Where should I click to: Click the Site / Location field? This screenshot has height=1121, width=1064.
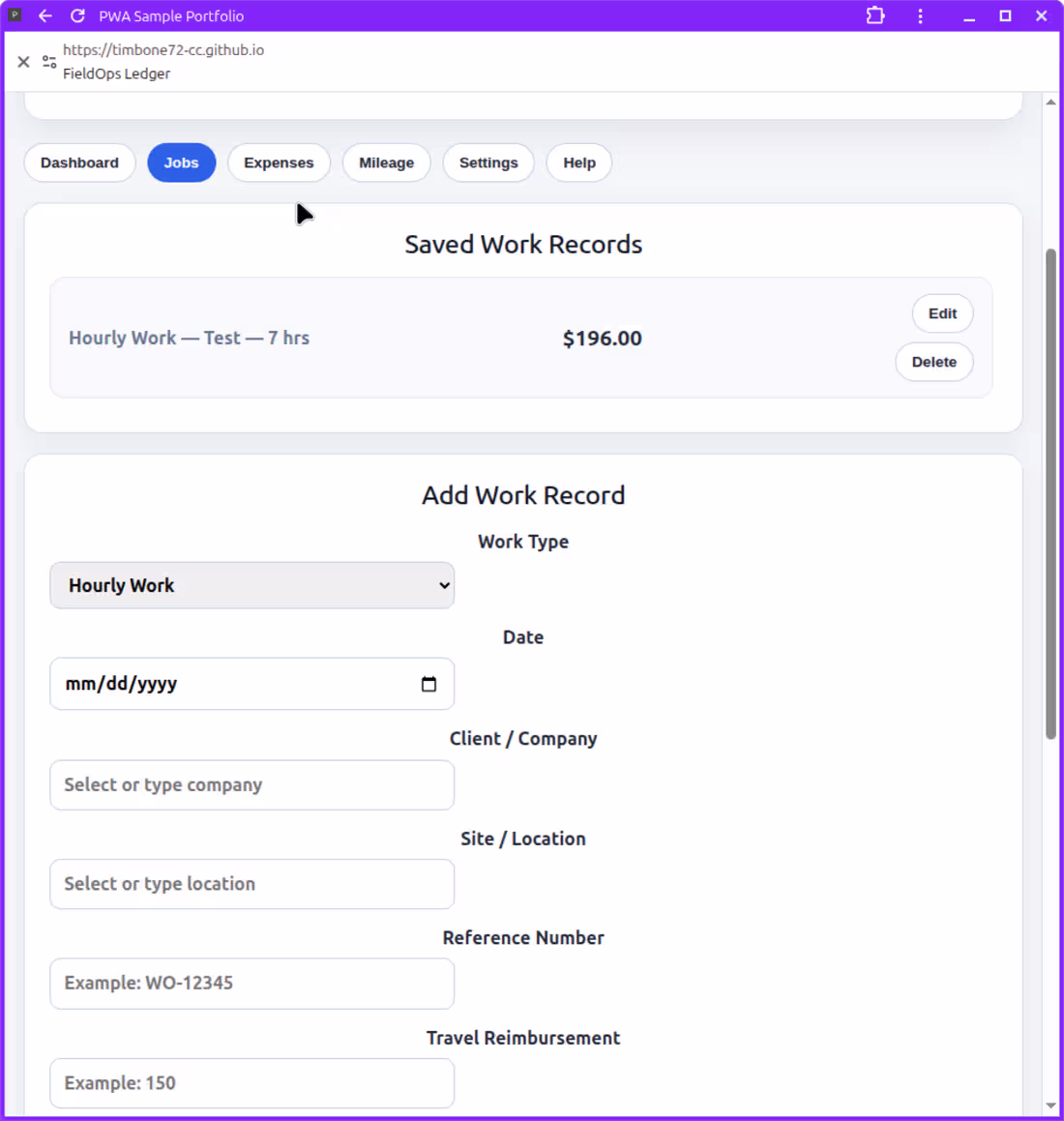click(x=251, y=884)
